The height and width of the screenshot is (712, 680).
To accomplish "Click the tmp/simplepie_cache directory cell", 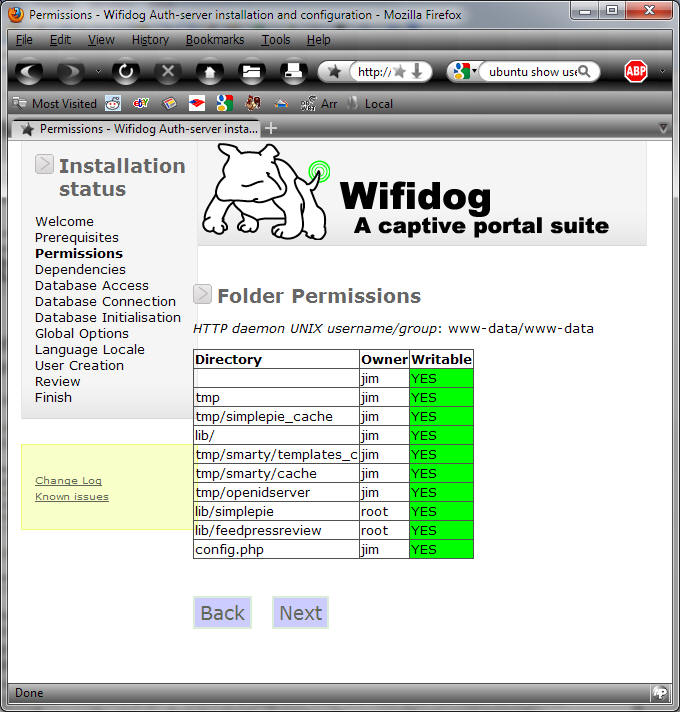I will (276, 416).
